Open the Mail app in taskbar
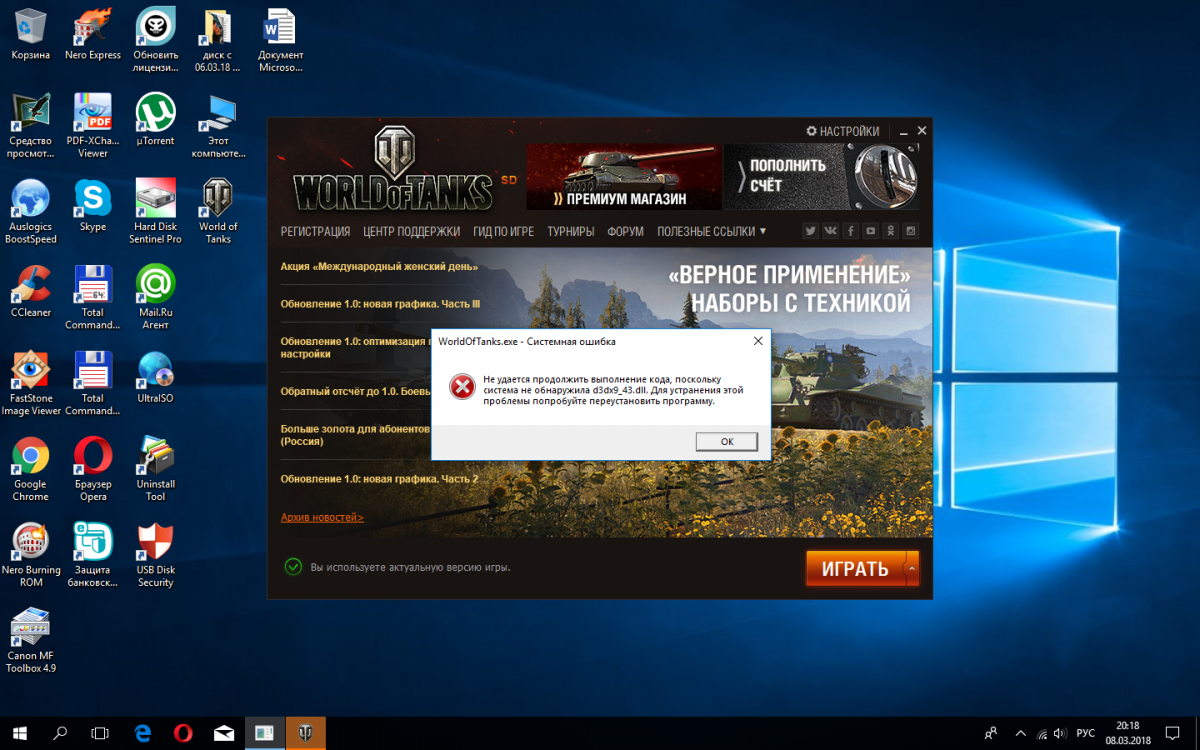The image size is (1200, 750). (x=224, y=733)
